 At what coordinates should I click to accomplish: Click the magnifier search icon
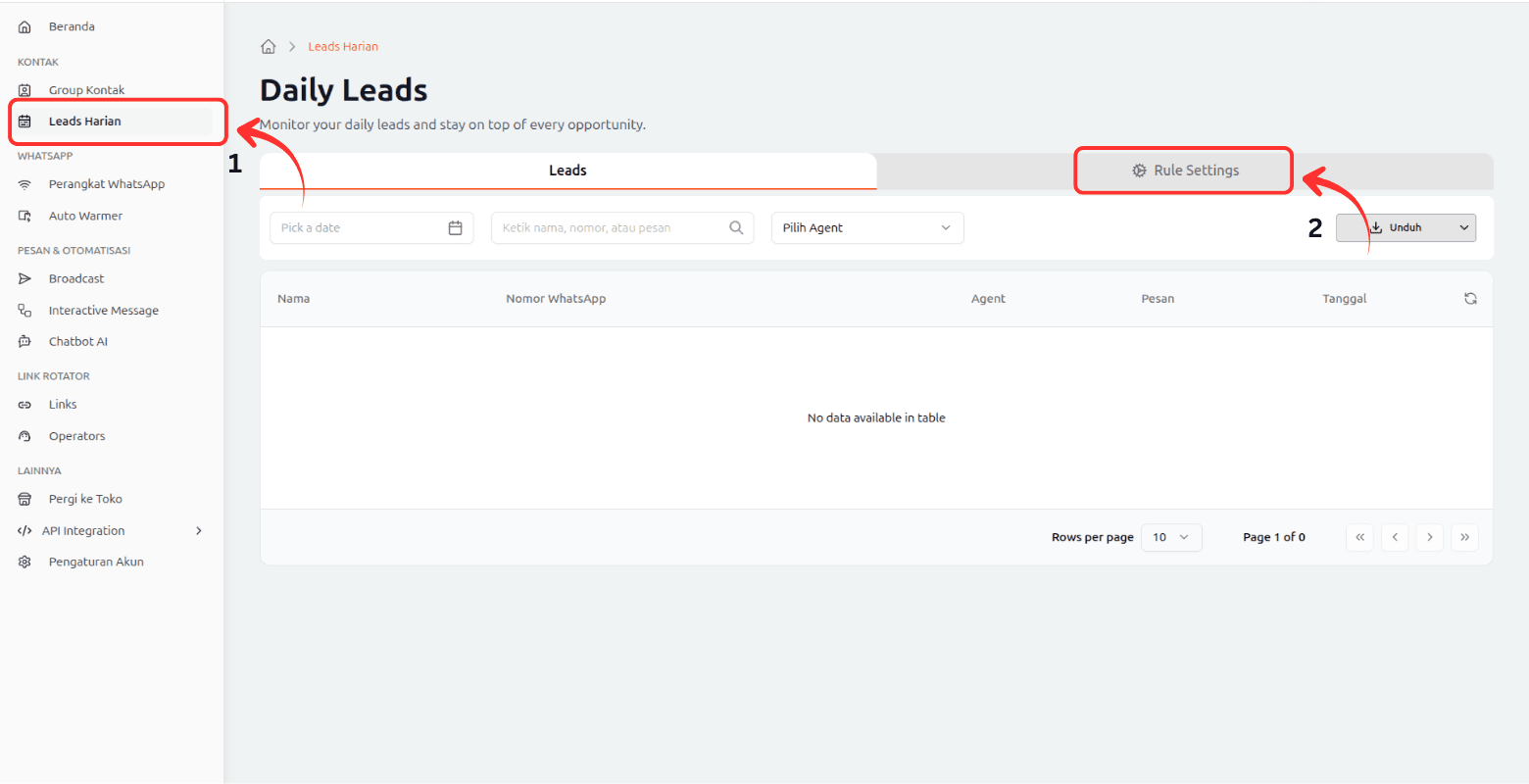pyautogui.click(x=736, y=228)
